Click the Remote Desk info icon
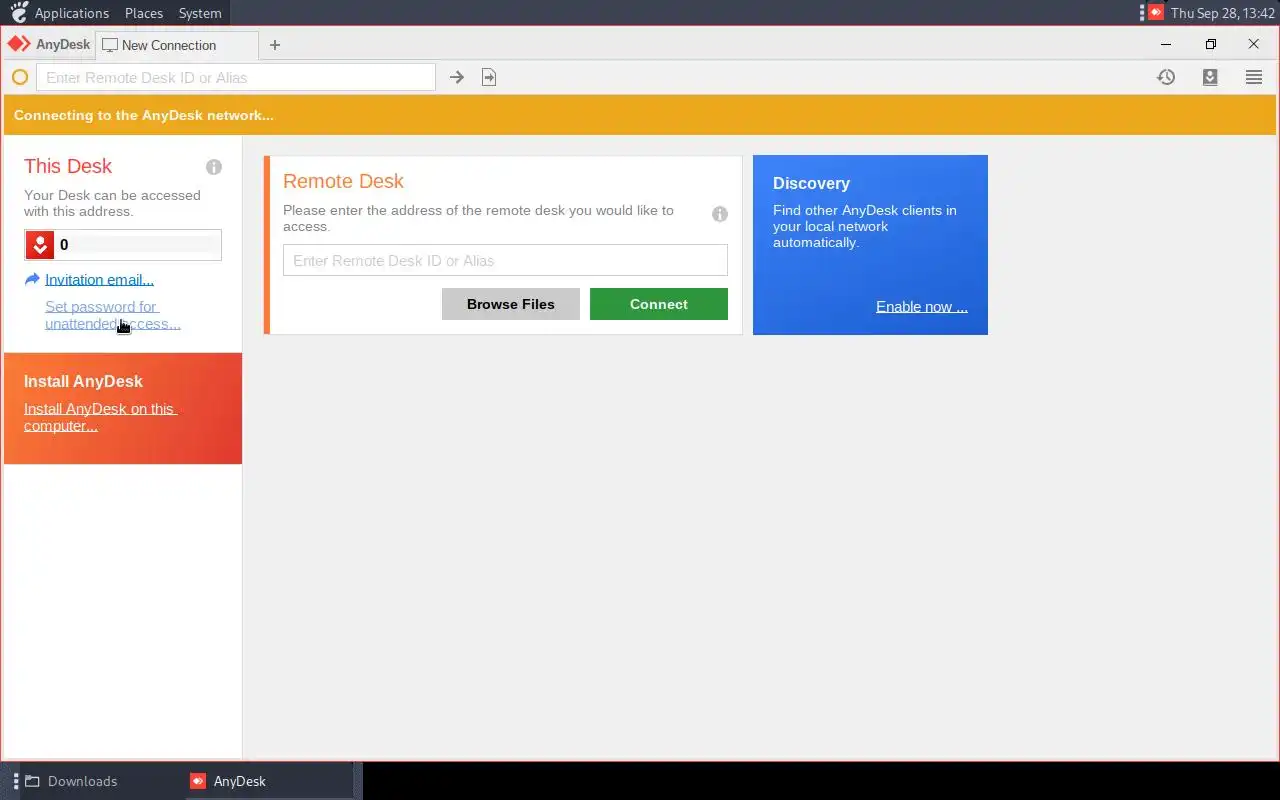The width and height of the screenshot is (1280, 800). click(720, 214)
